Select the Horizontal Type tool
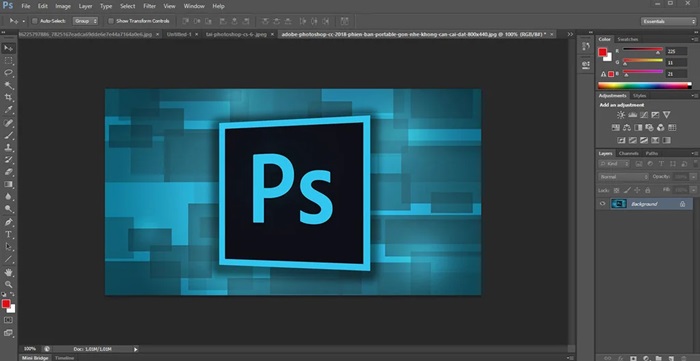This screenshot has height=361, width=700. [x=8, y=234]
